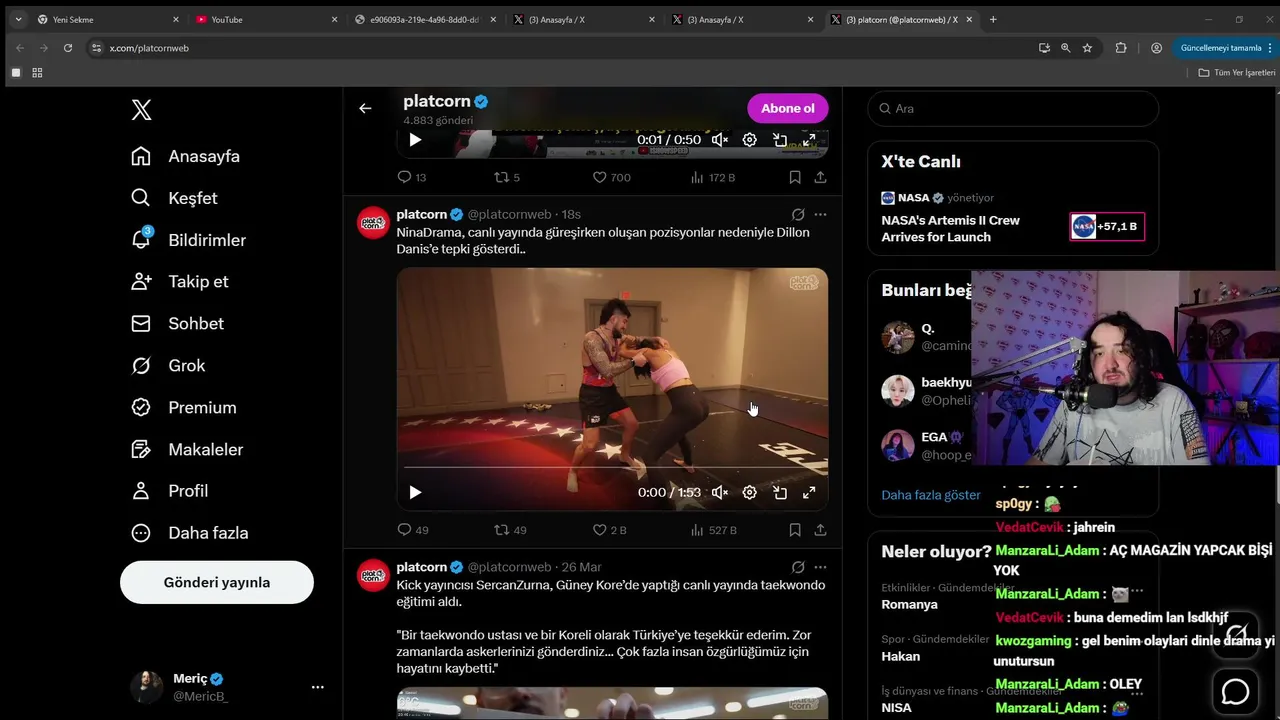Screen dimensions: 1280x720
Task: View analytics 527 B of NinaDrama post
Action: tap(713, 530)
